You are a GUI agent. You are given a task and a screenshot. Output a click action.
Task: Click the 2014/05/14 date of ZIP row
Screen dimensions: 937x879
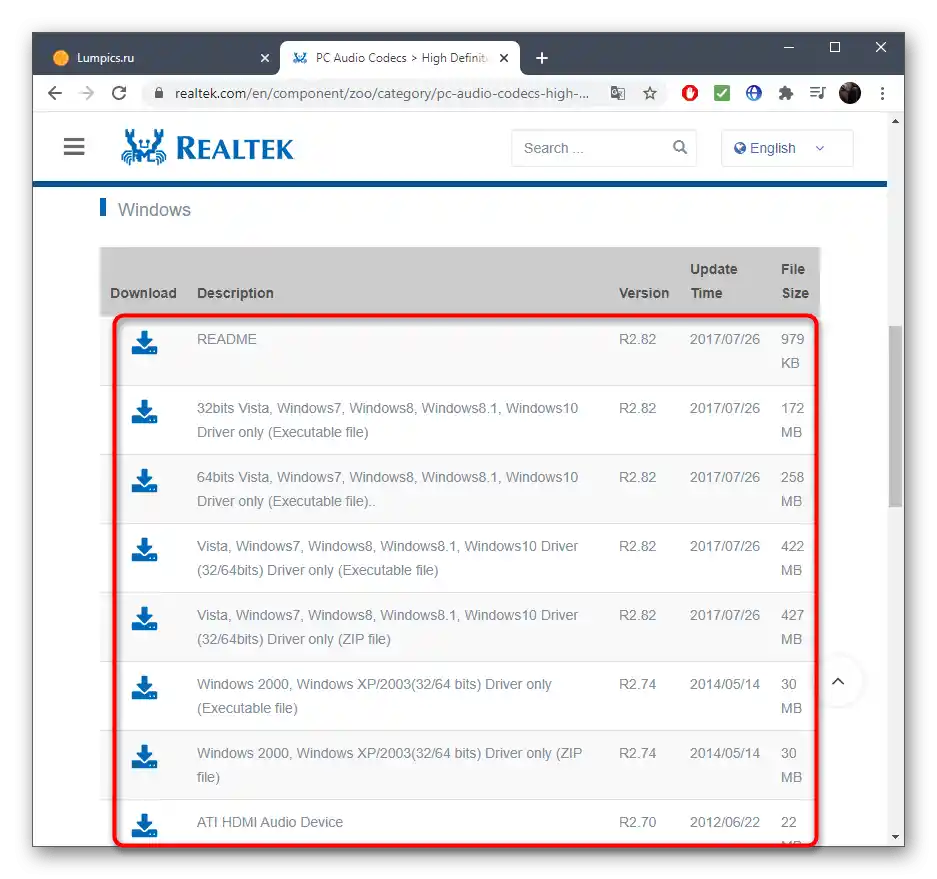pyautogui.click(x=724, y=753)
